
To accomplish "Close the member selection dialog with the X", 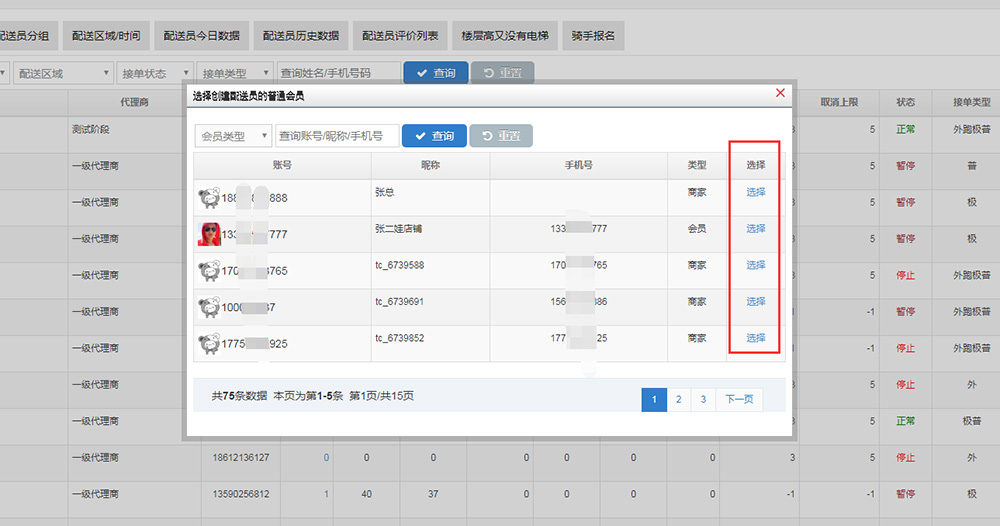I will tap(780, 93).
